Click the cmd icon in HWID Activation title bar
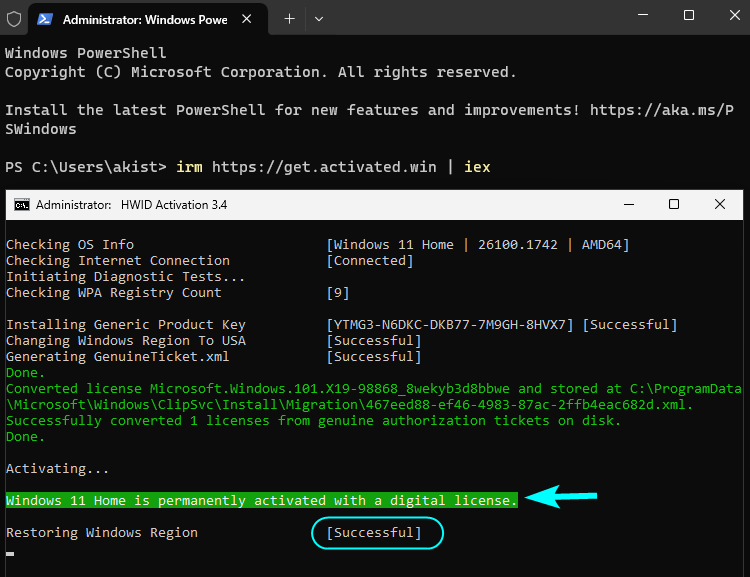 [22, 205]
